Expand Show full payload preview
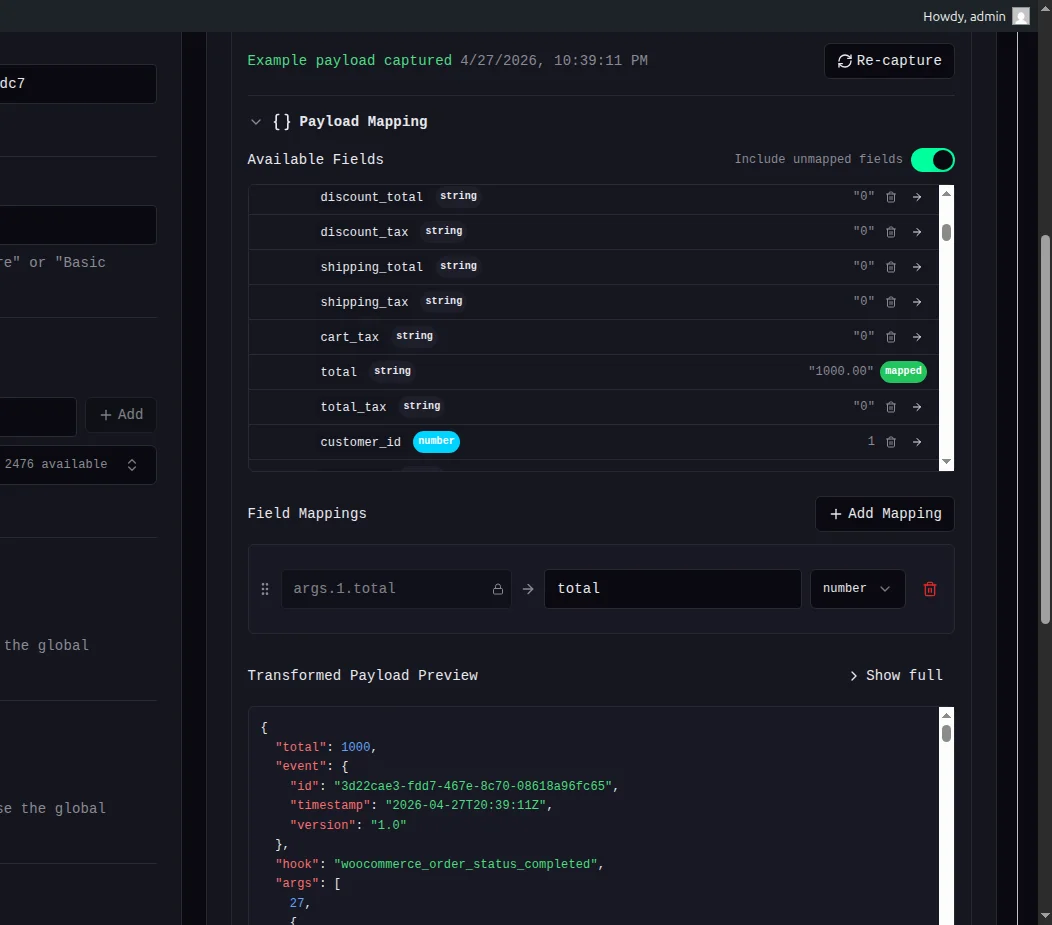1052x925 pixels. click(896, 675)
